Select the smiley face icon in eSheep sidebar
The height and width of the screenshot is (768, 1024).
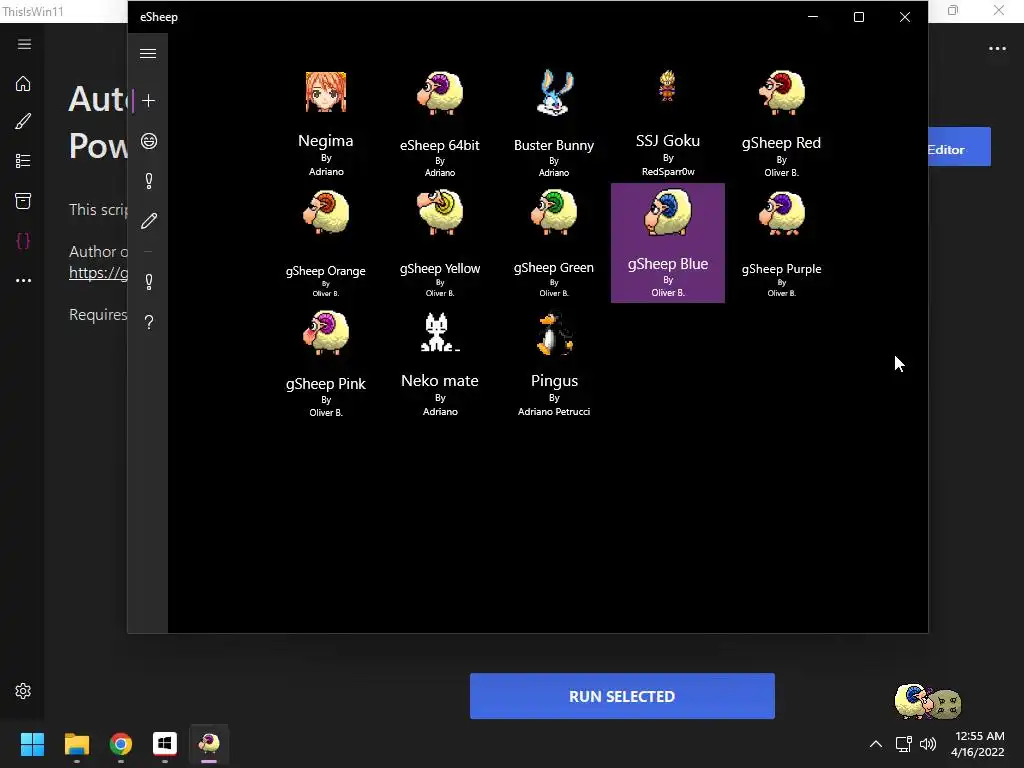click(x=149, y=141)
